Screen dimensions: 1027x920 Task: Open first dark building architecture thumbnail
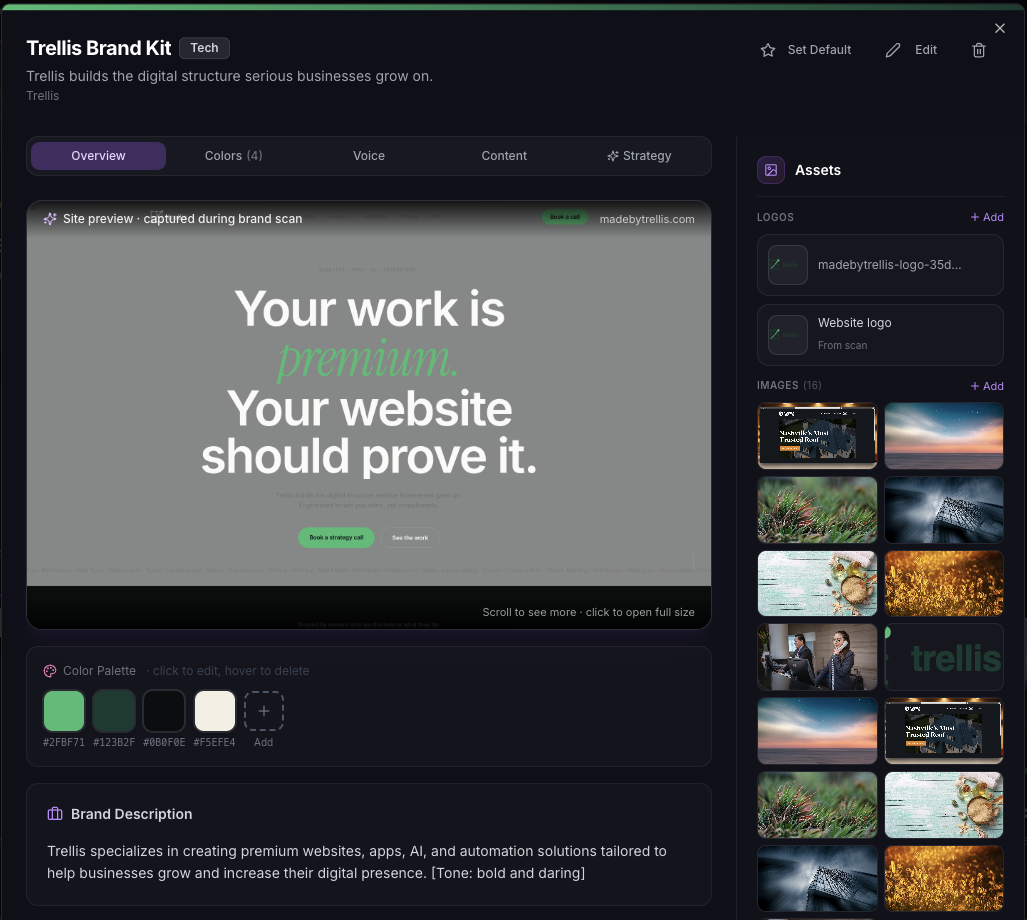tap(944, 510)
